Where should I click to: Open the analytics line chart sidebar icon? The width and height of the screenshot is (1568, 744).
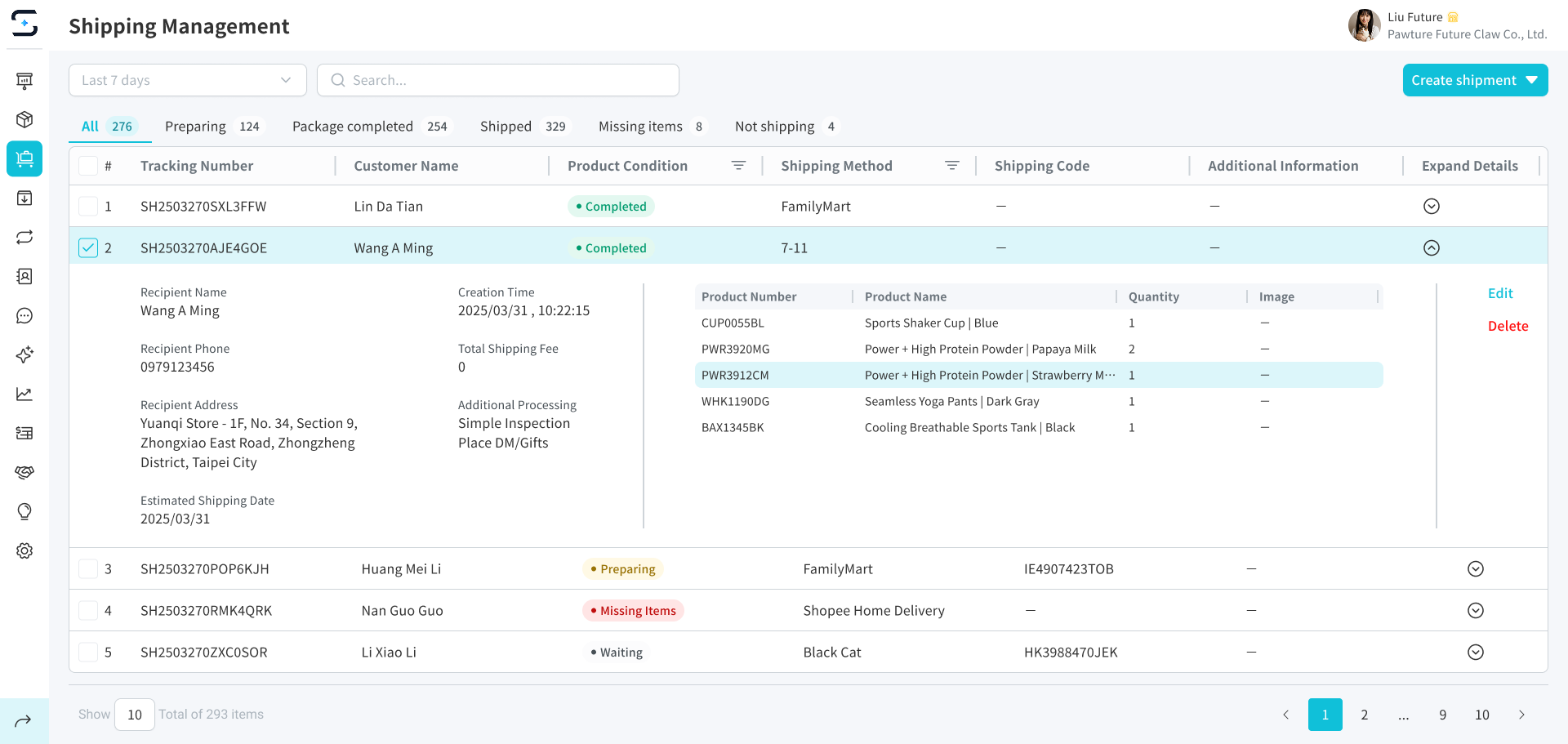[24, 394]
